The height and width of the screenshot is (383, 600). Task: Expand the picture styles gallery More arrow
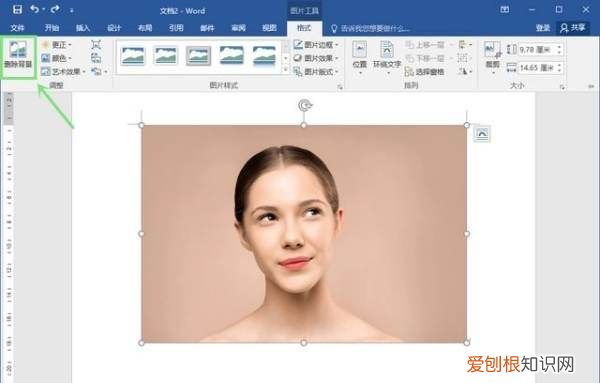286,70
